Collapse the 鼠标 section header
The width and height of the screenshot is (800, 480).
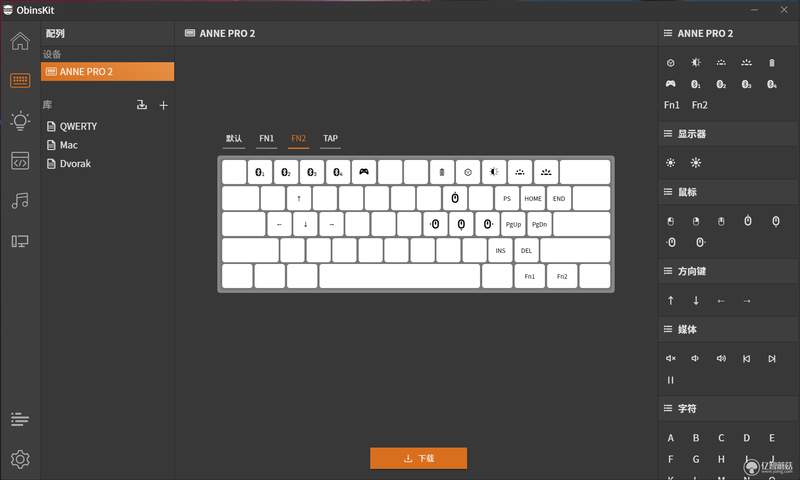[x=729, y=192]
